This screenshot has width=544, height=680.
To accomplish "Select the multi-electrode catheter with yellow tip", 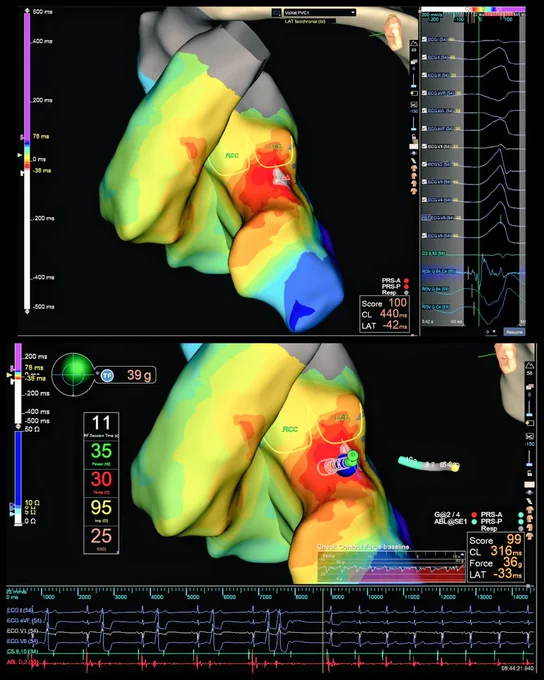I will [x=427, y=464].
